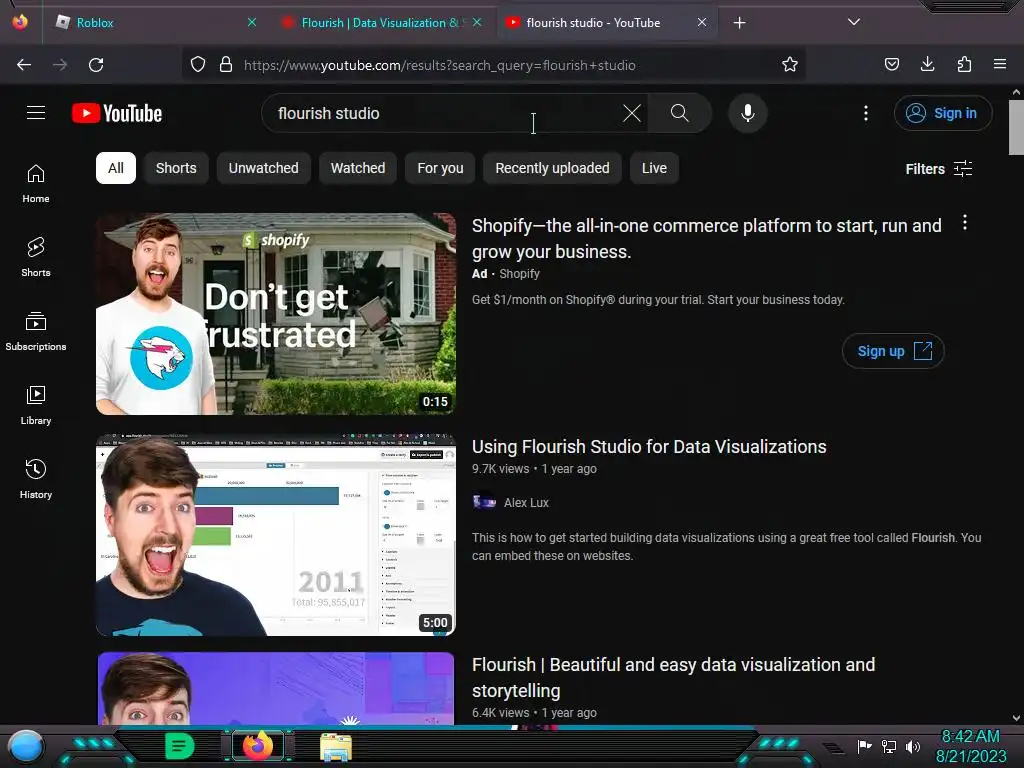Screen dimensions: 1024x768
Task: Bookmark this page with star icon
Action: coord(790,64)
